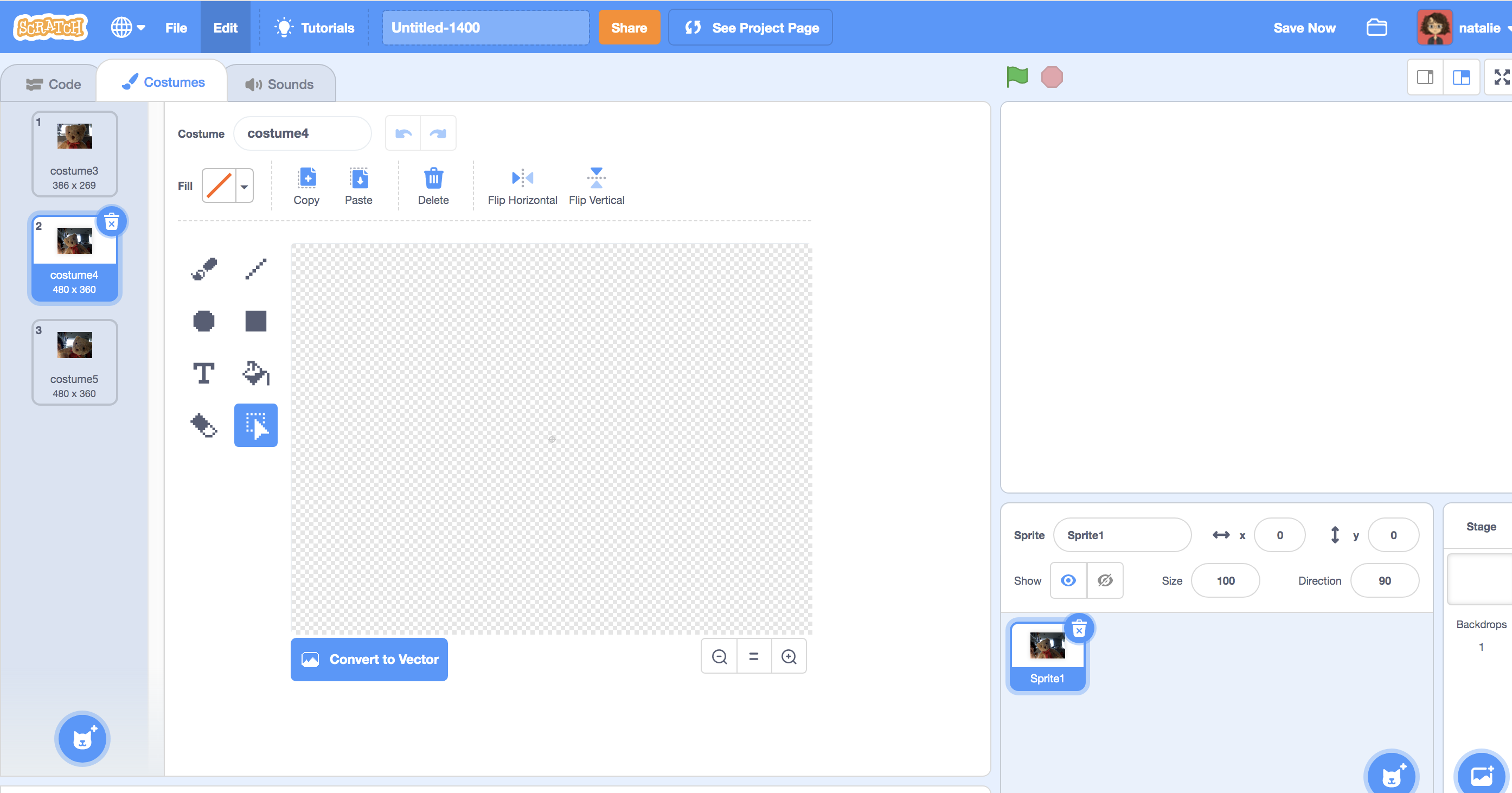Select the Brush tool
The image size is (1512, 793).
(x=204, y=270)
